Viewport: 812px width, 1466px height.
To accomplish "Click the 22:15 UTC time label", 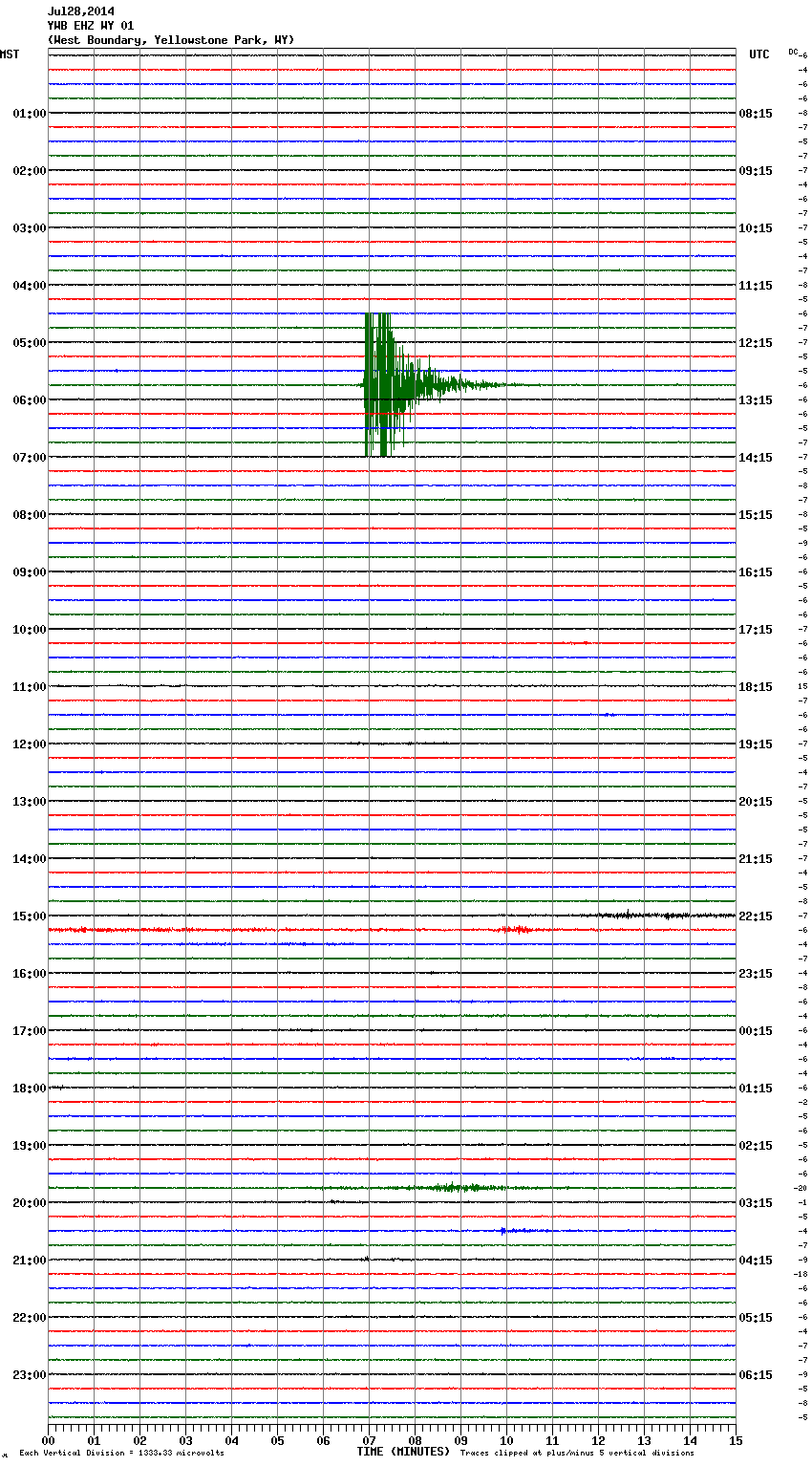I will click(x=756, y=916).
